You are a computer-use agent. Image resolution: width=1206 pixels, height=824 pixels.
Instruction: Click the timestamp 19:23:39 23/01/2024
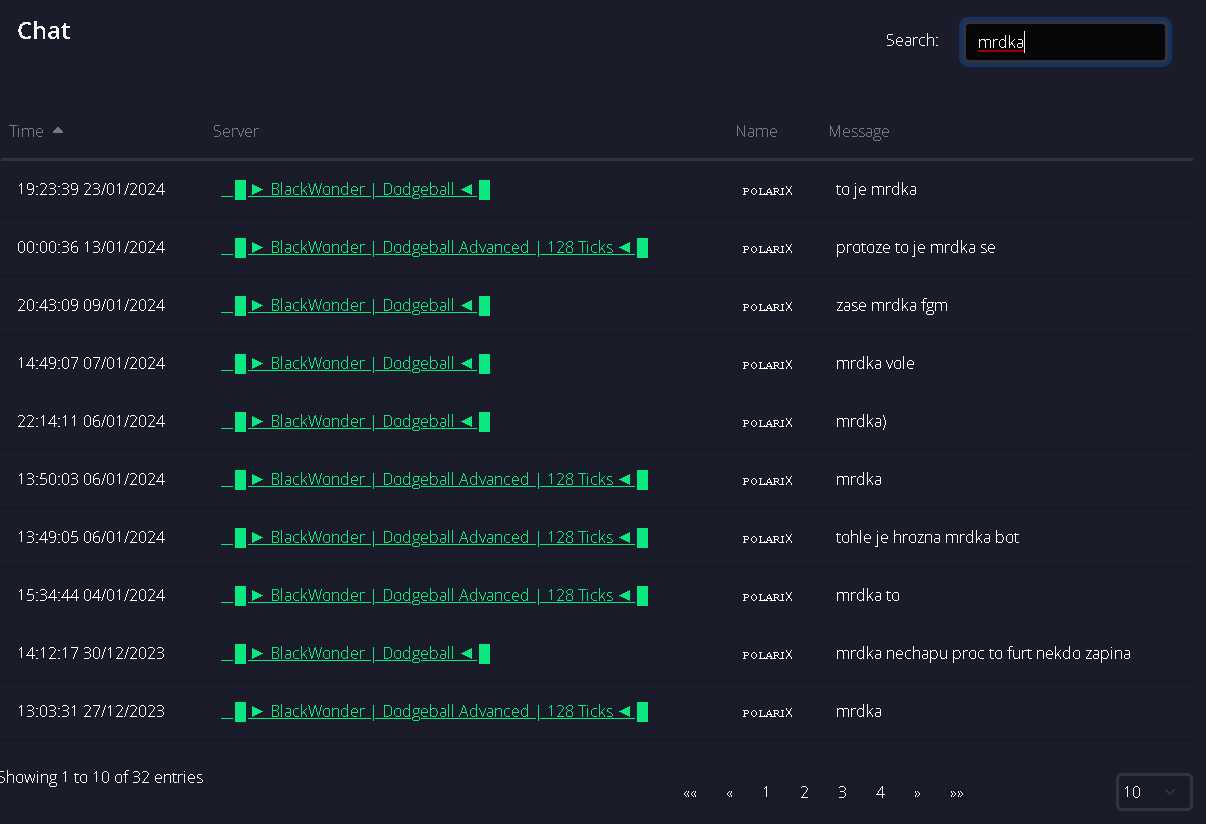tap(91, 189)
